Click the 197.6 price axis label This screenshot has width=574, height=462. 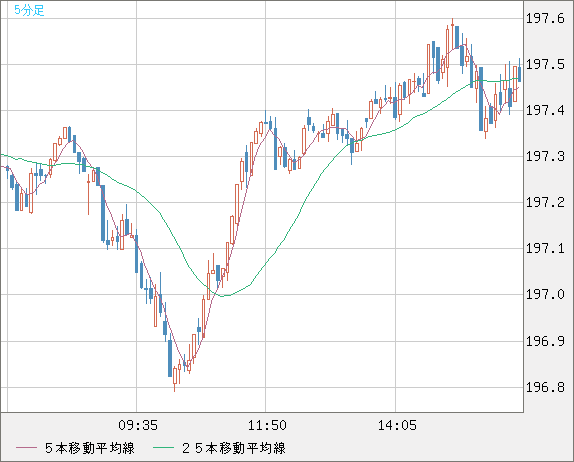pos(545,18)
